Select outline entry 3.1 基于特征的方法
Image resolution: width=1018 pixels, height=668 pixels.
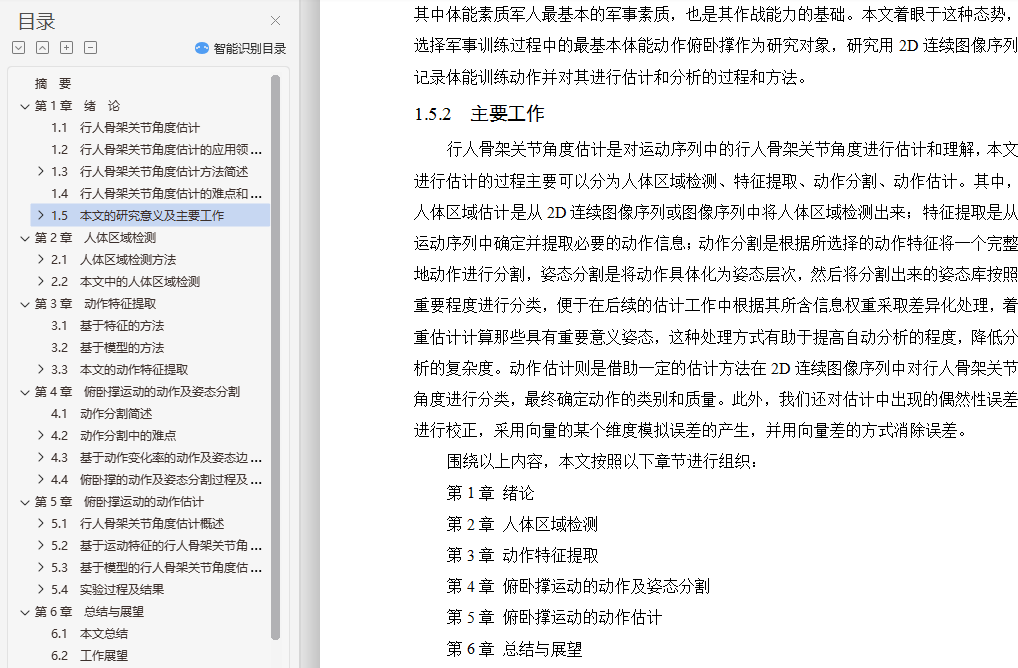[x=108, y=326]
